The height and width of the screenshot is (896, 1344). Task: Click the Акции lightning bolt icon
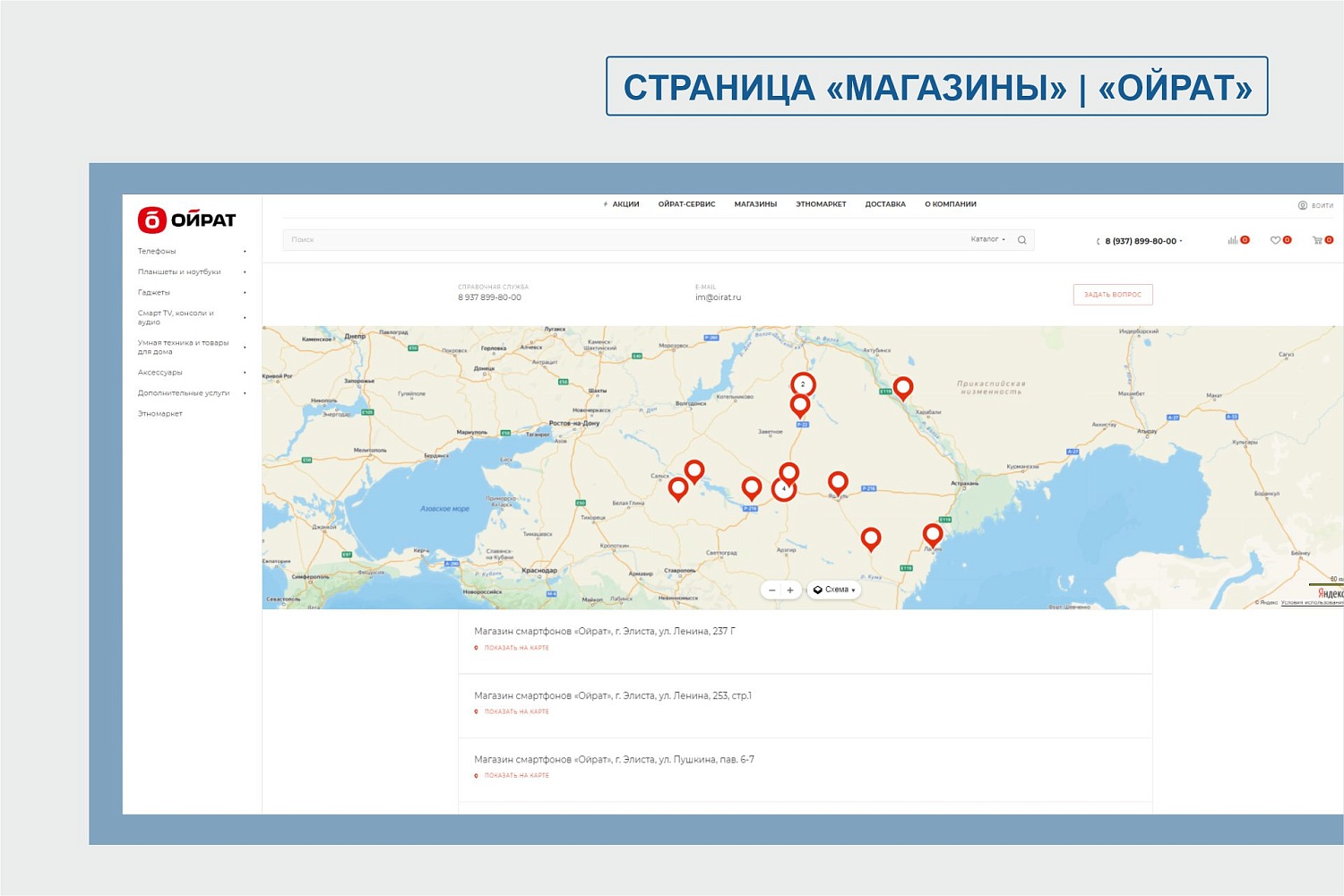606,204
